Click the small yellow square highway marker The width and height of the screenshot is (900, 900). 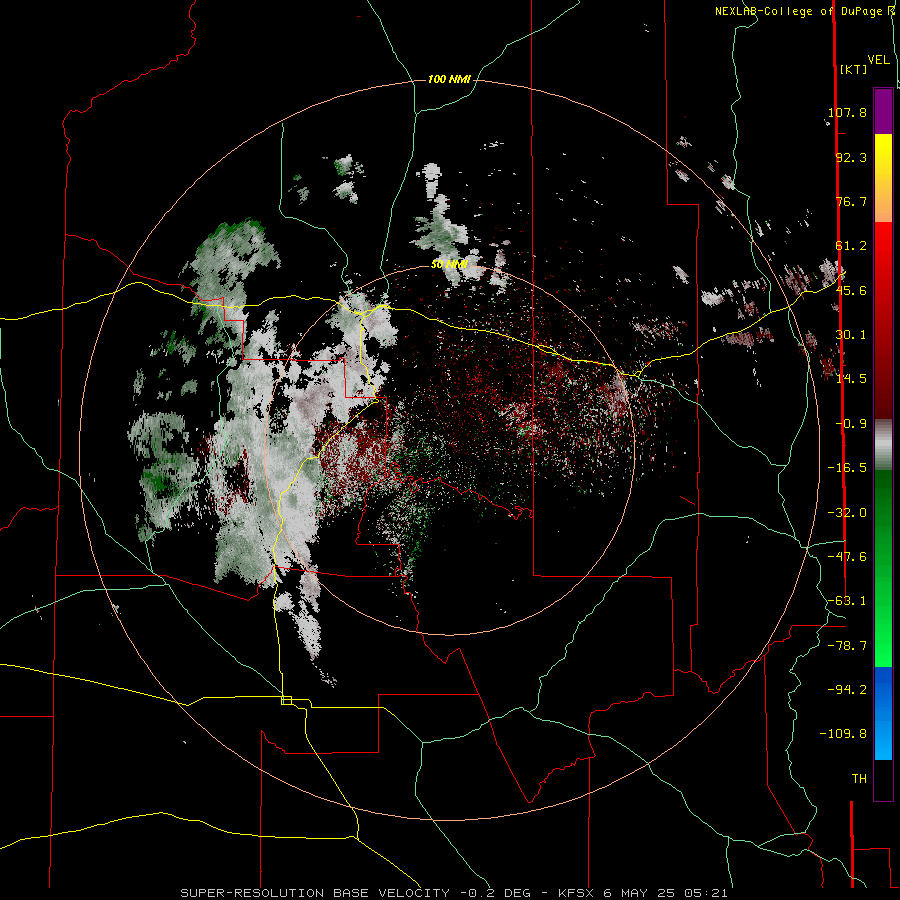(286, 700)
